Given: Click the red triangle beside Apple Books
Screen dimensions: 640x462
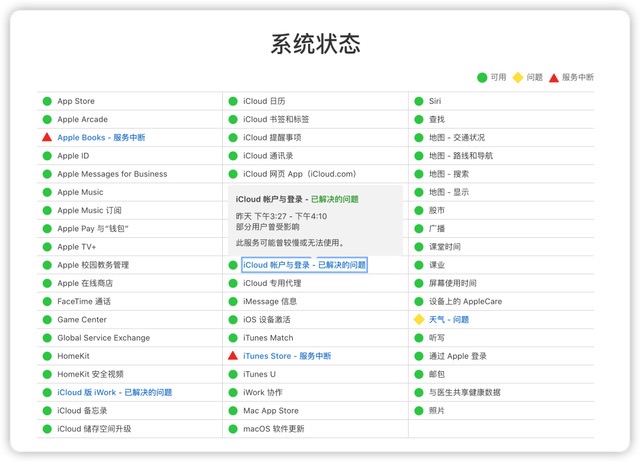Looking at the screenshot, I should coord(47,137).
